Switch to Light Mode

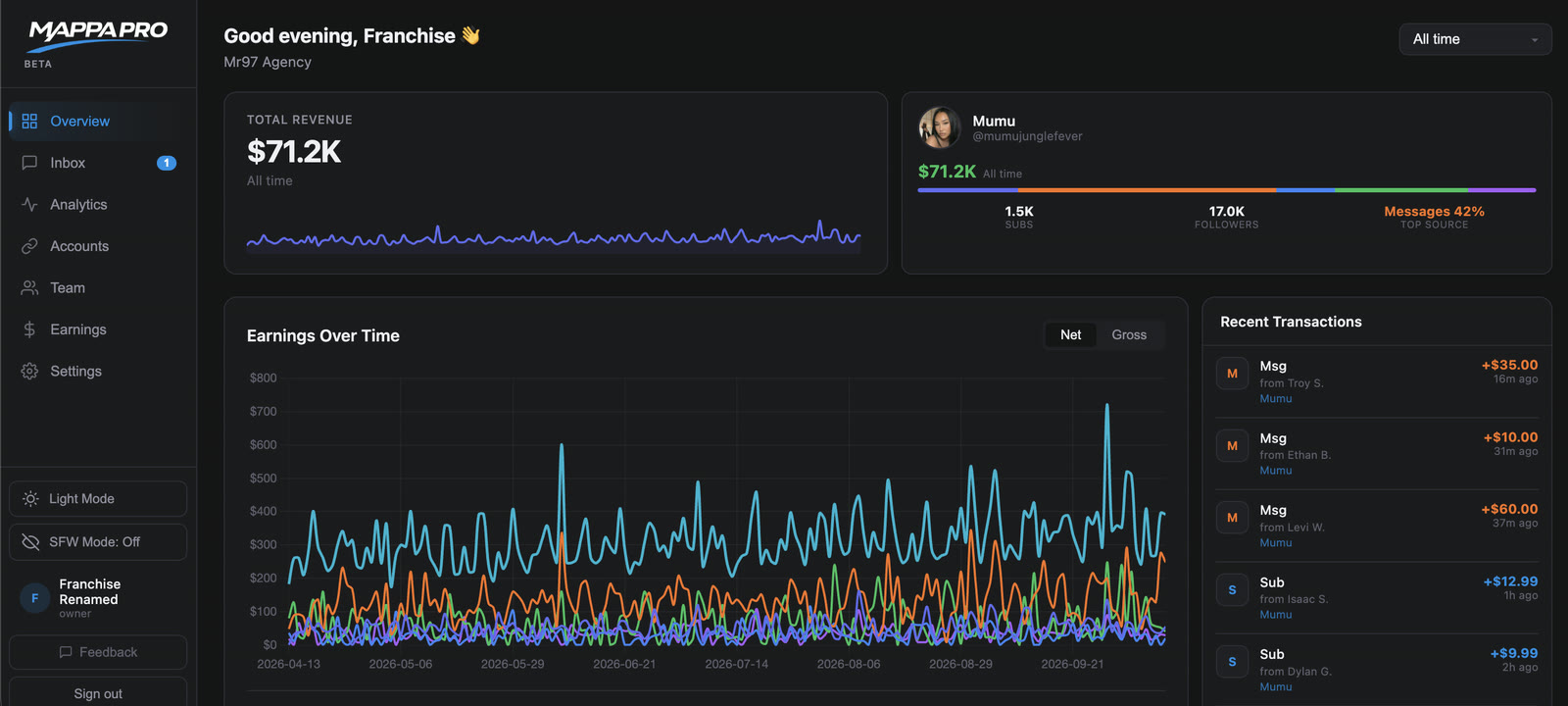pyautogui.click(x=98, y=498)
